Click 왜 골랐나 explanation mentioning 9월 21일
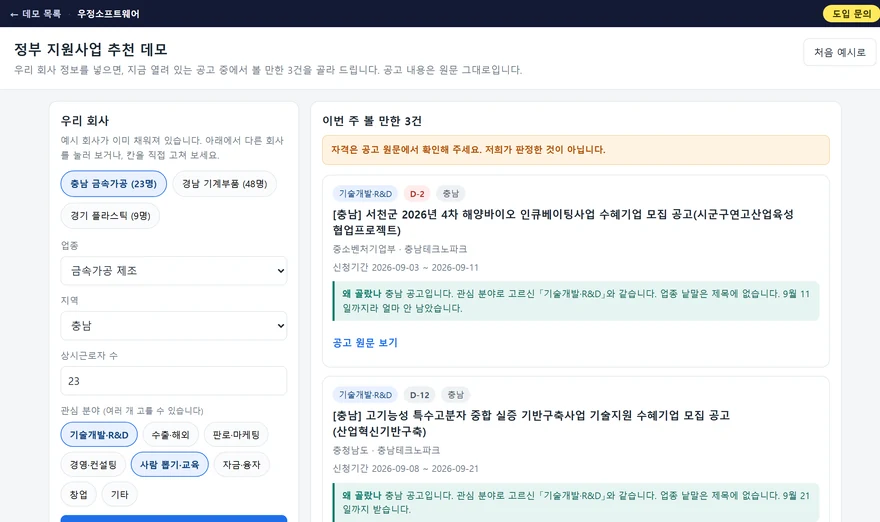 576,502
